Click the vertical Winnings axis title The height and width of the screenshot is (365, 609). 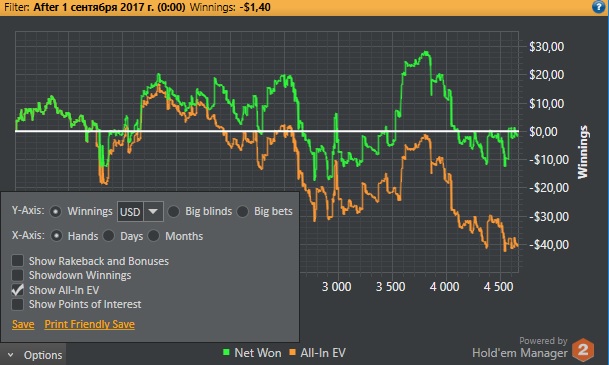(583, 152)
